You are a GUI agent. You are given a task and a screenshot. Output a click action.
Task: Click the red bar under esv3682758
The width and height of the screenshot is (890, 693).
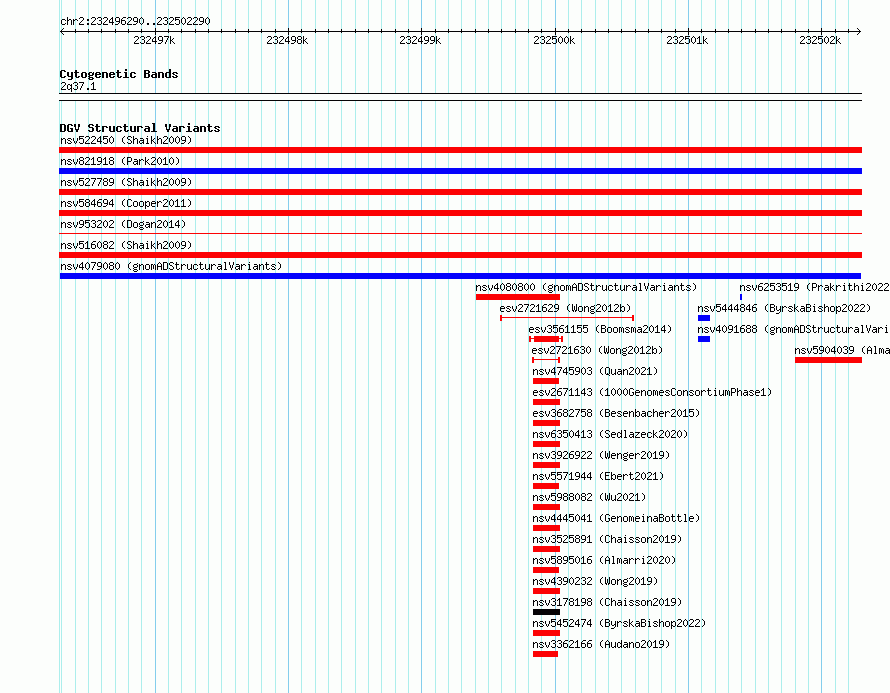point(547,423)
